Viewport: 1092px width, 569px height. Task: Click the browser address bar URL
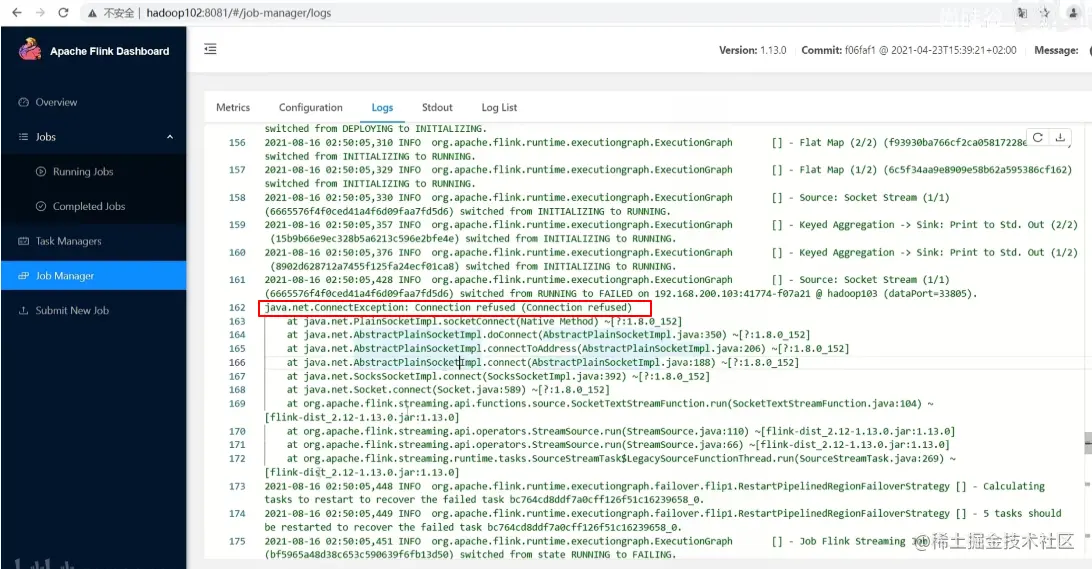(x=239, y=13)
